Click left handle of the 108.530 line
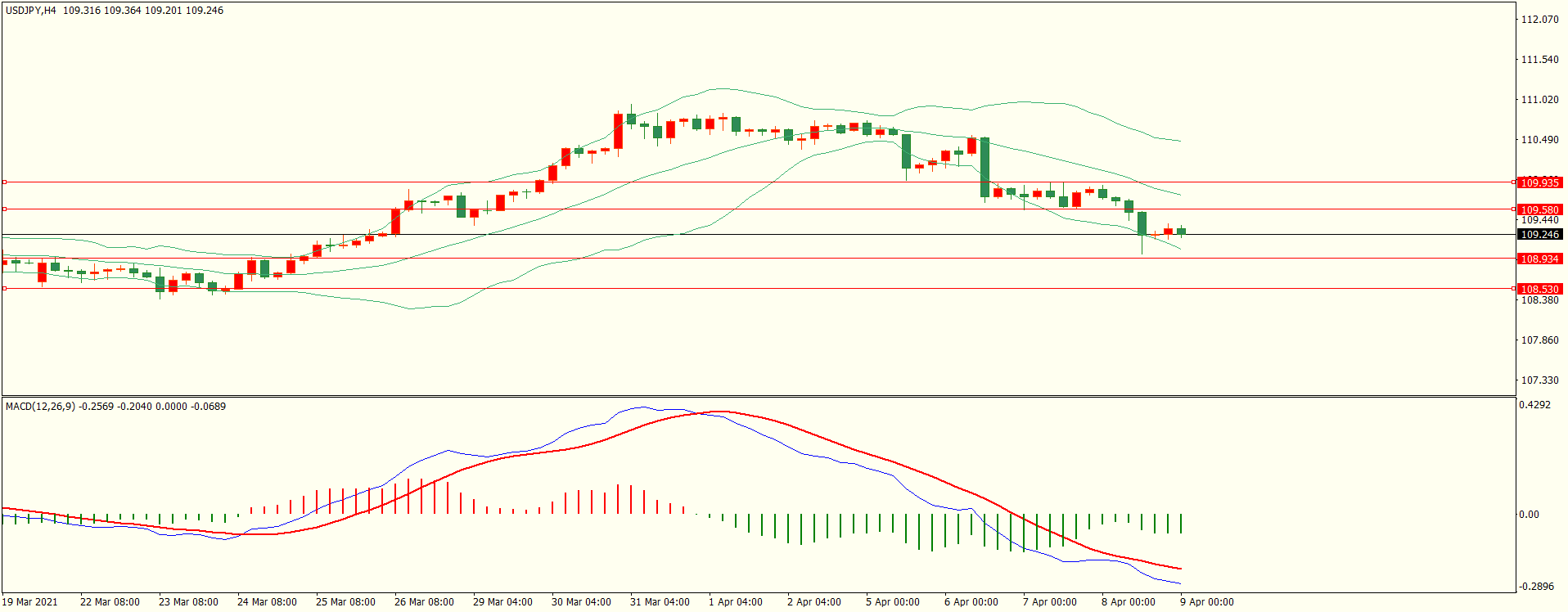Viewport: 1568px width, 612px height. (x=4, y=289)
